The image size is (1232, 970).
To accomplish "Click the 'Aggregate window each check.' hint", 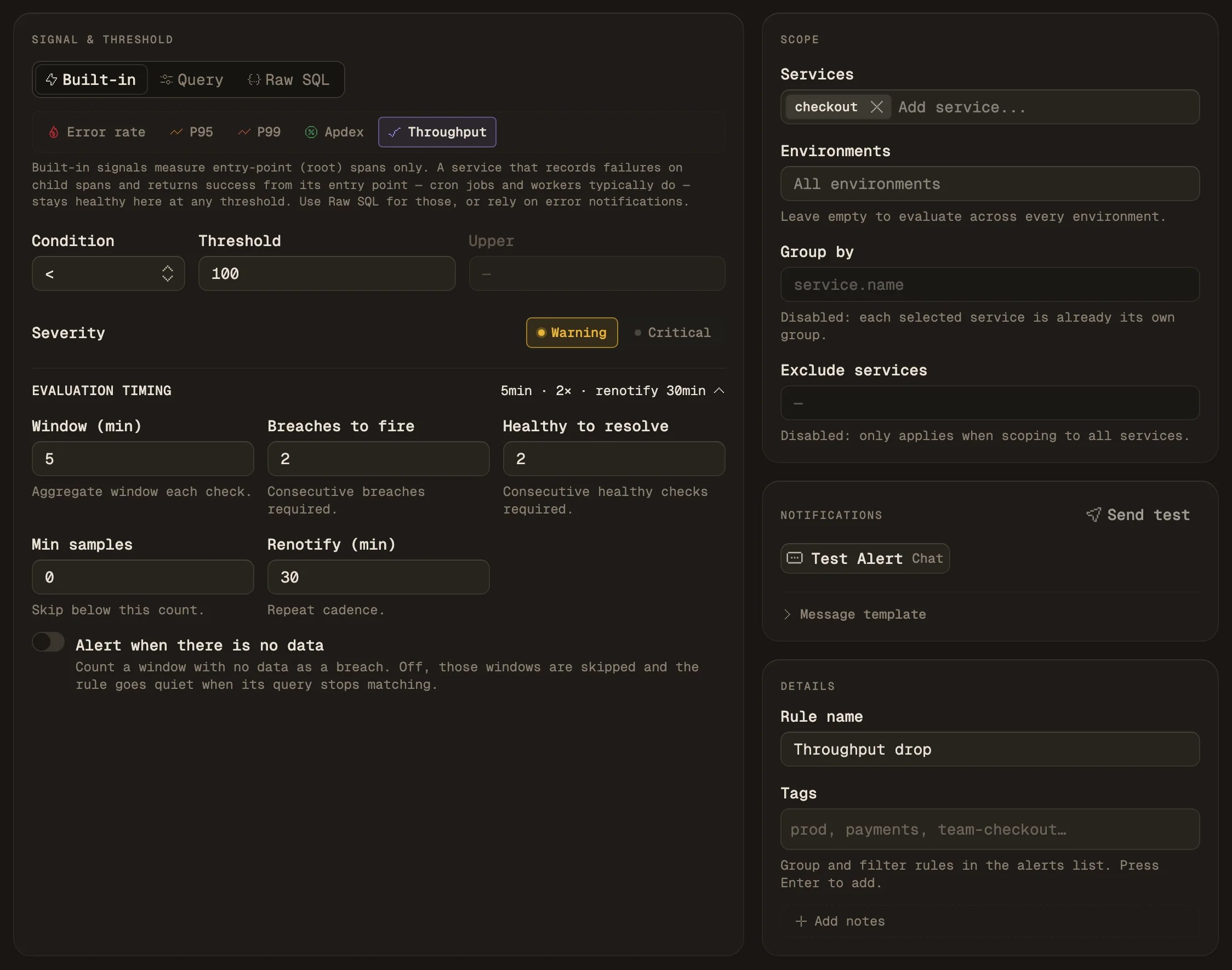I will 142,492.
